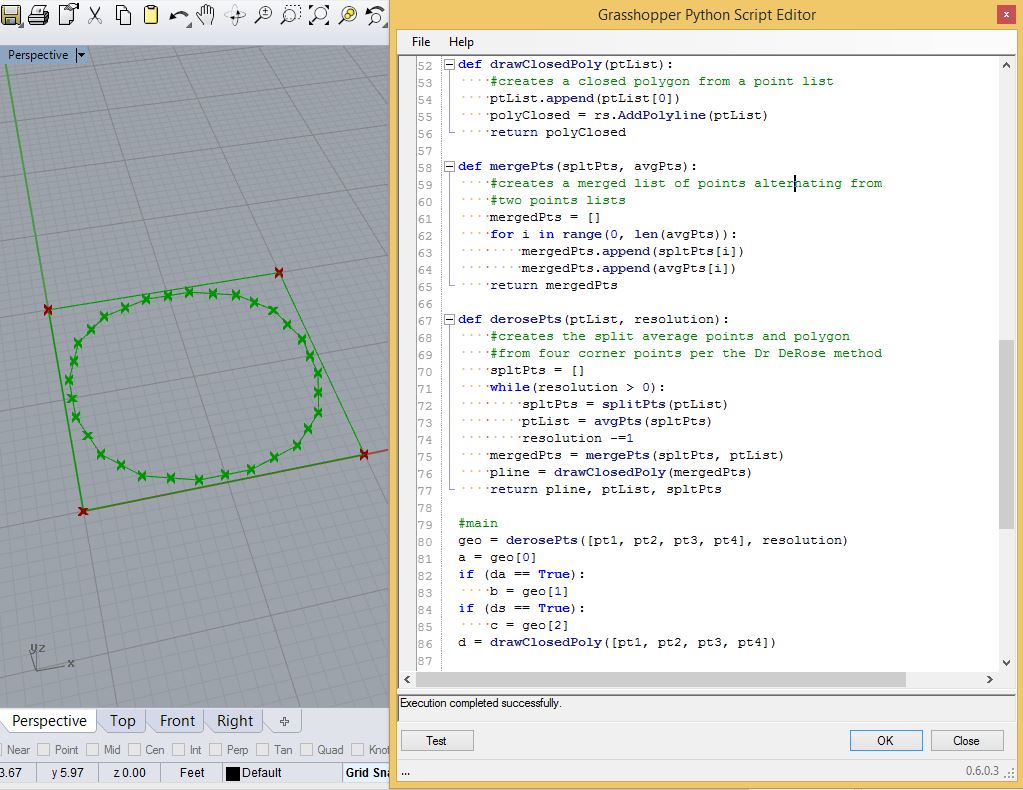The width and height of the screenshot is (1023, 790).
Task: Click the 'resolution -=1' code line
Action: tap(577, 438)
